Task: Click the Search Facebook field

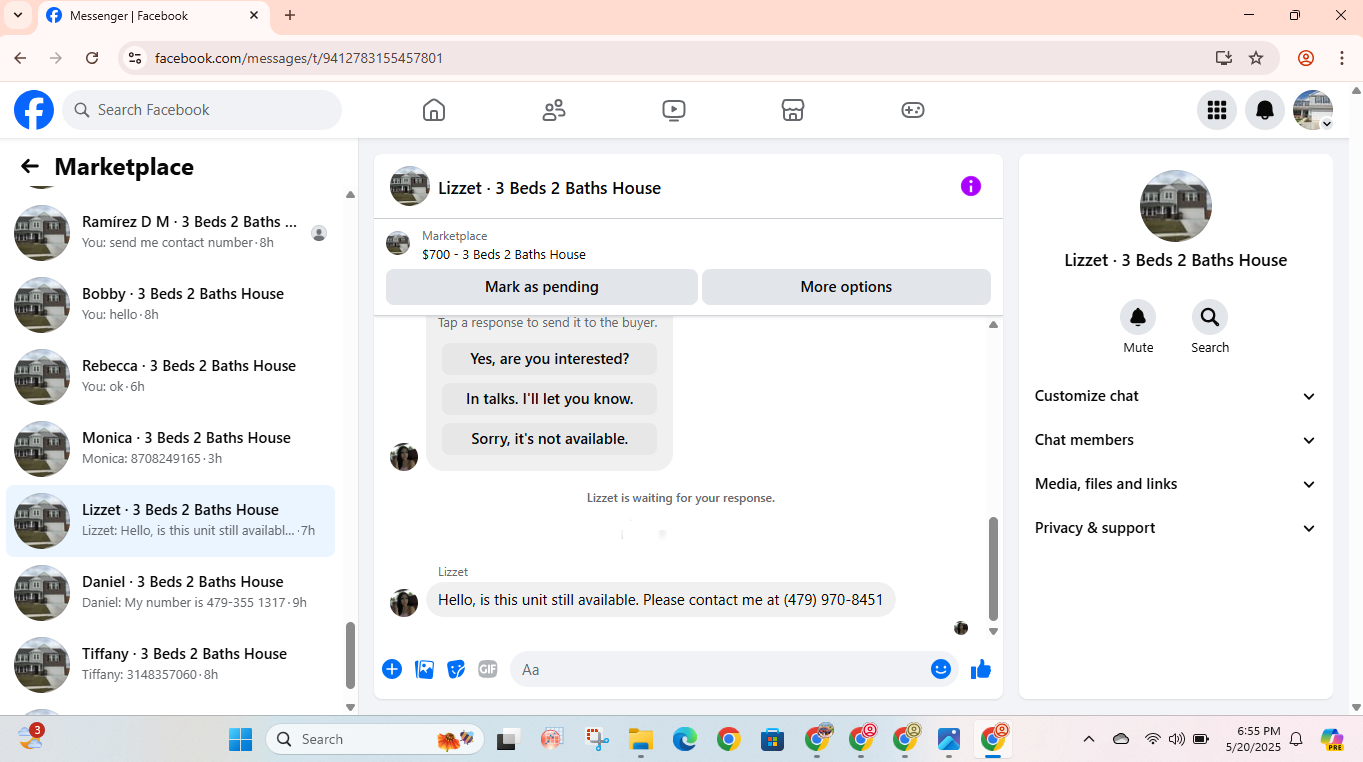Action: [202, 110]
